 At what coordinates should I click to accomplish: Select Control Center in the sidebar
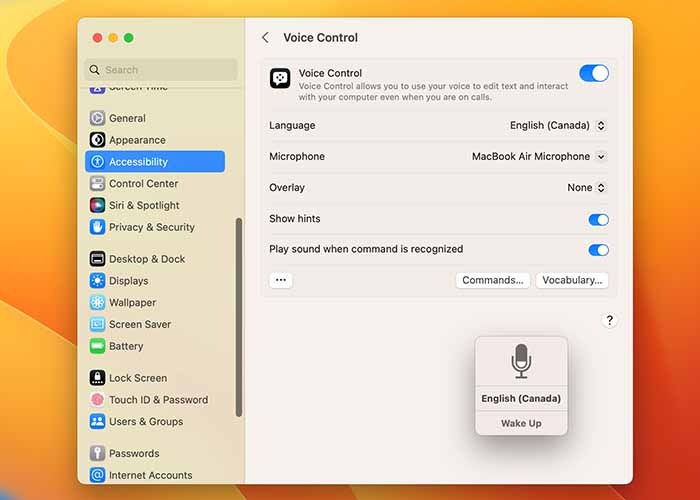[154, 183]
